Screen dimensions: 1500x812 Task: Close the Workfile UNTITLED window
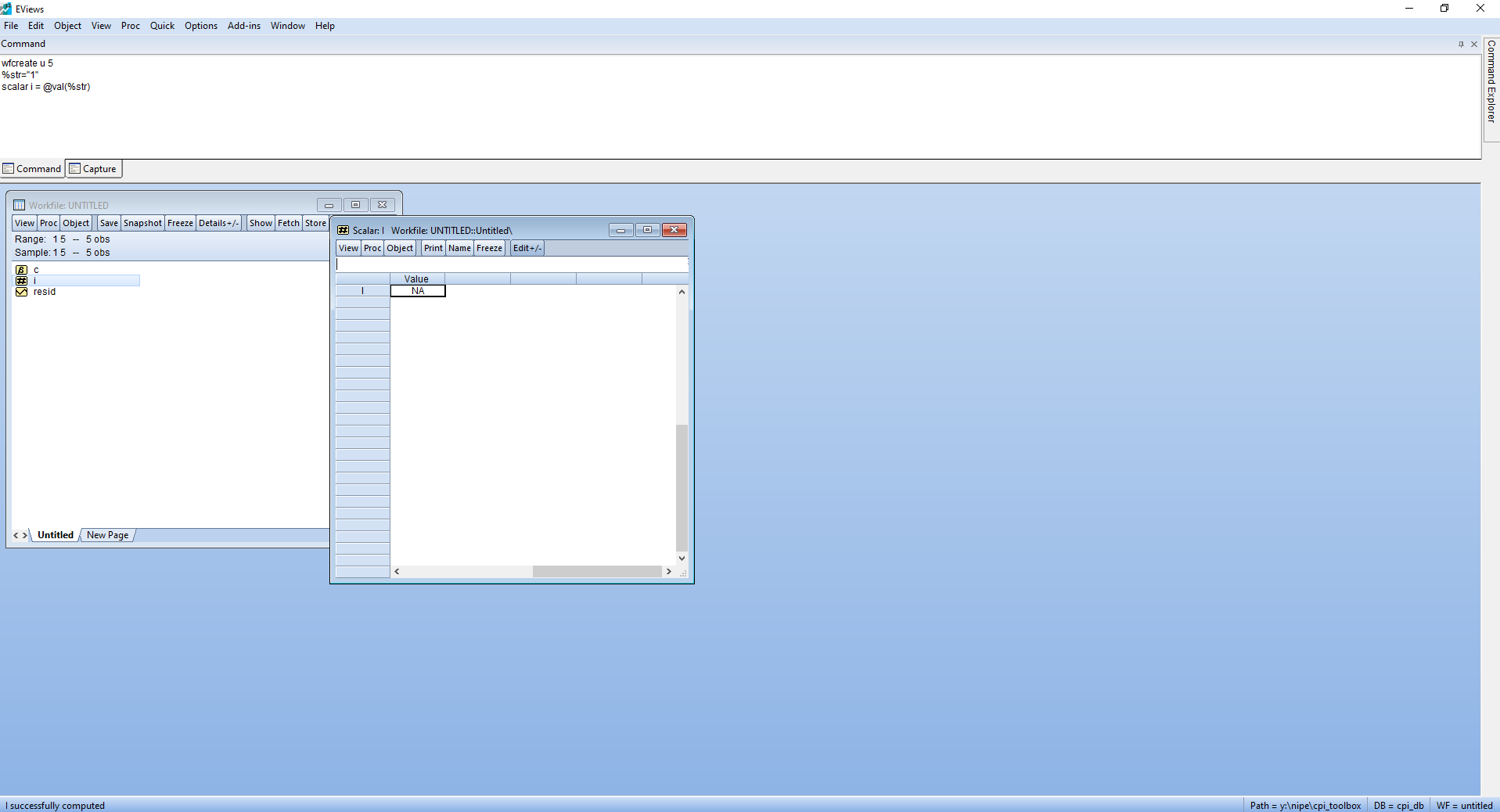(382, 205)
